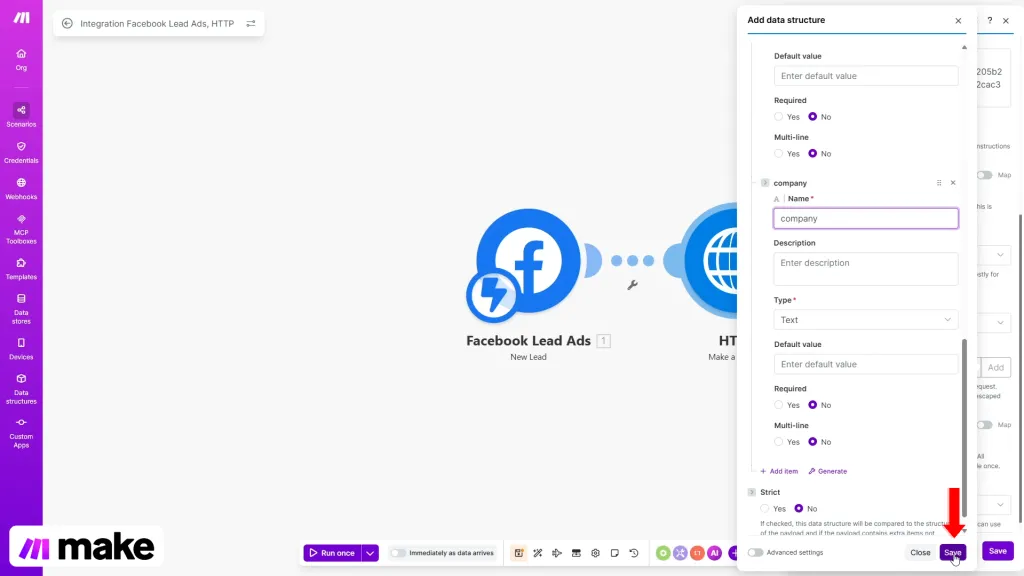This screenshot has width=1024, height=576.
Task: Open Data stores in the sidebar
Action: click(x=21, y=309)
